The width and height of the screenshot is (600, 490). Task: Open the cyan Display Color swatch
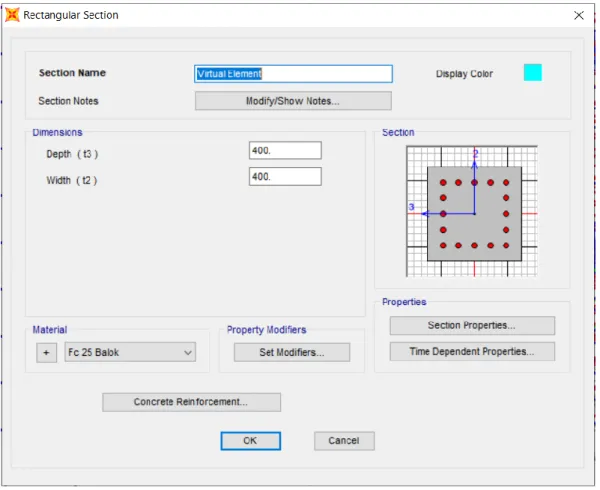533,73
